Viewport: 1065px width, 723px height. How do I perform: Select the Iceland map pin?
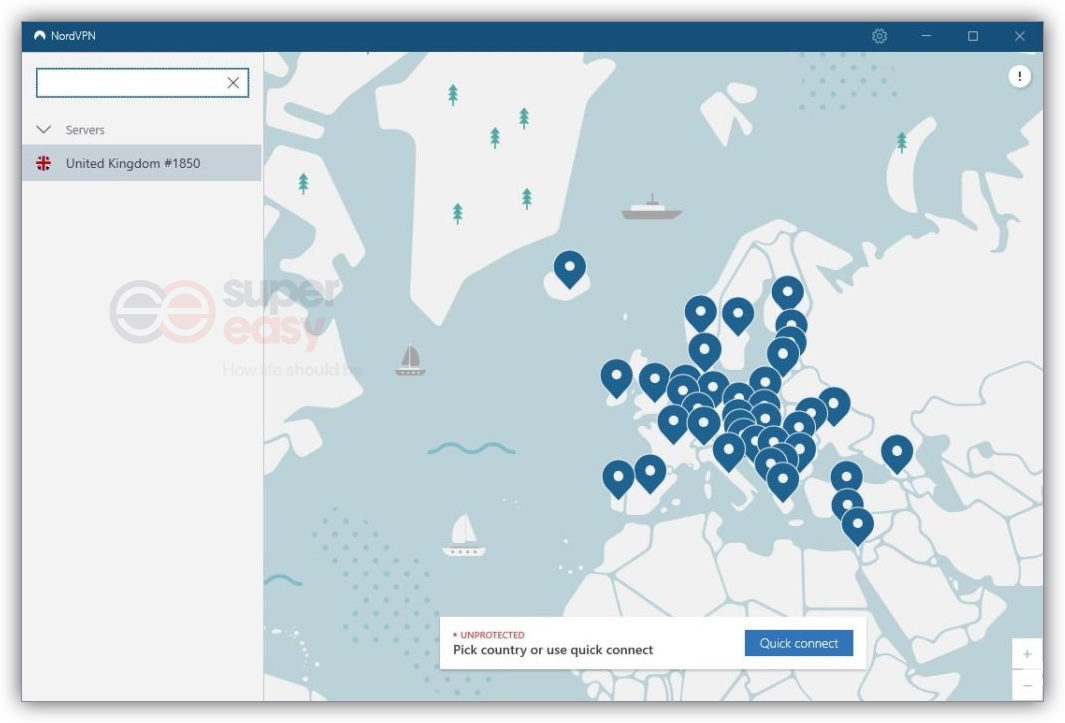[570, 269]
